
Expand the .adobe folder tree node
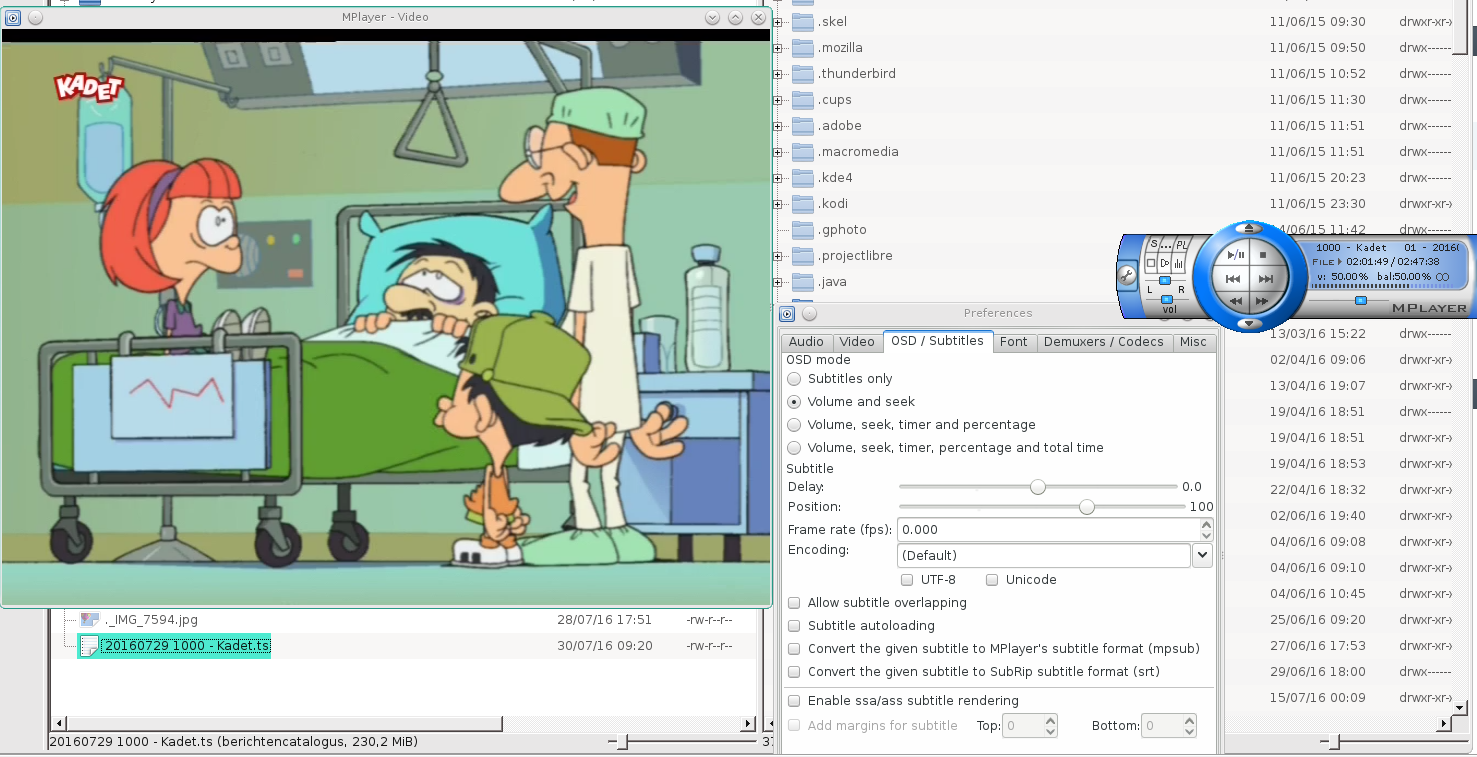point(777,126)
